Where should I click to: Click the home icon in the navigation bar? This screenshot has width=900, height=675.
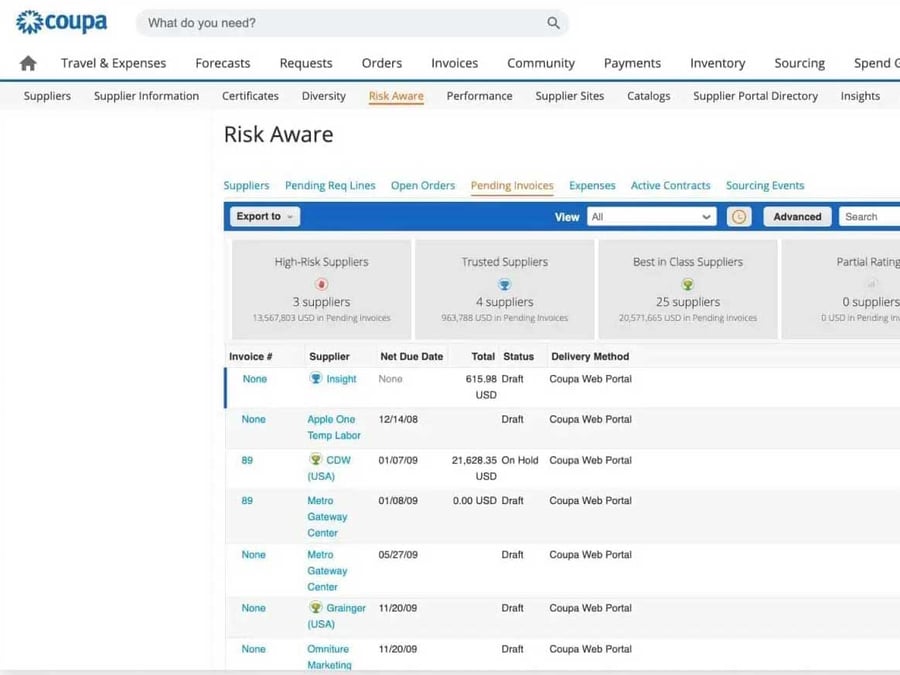pyautogui.click(x=27, y=62)
